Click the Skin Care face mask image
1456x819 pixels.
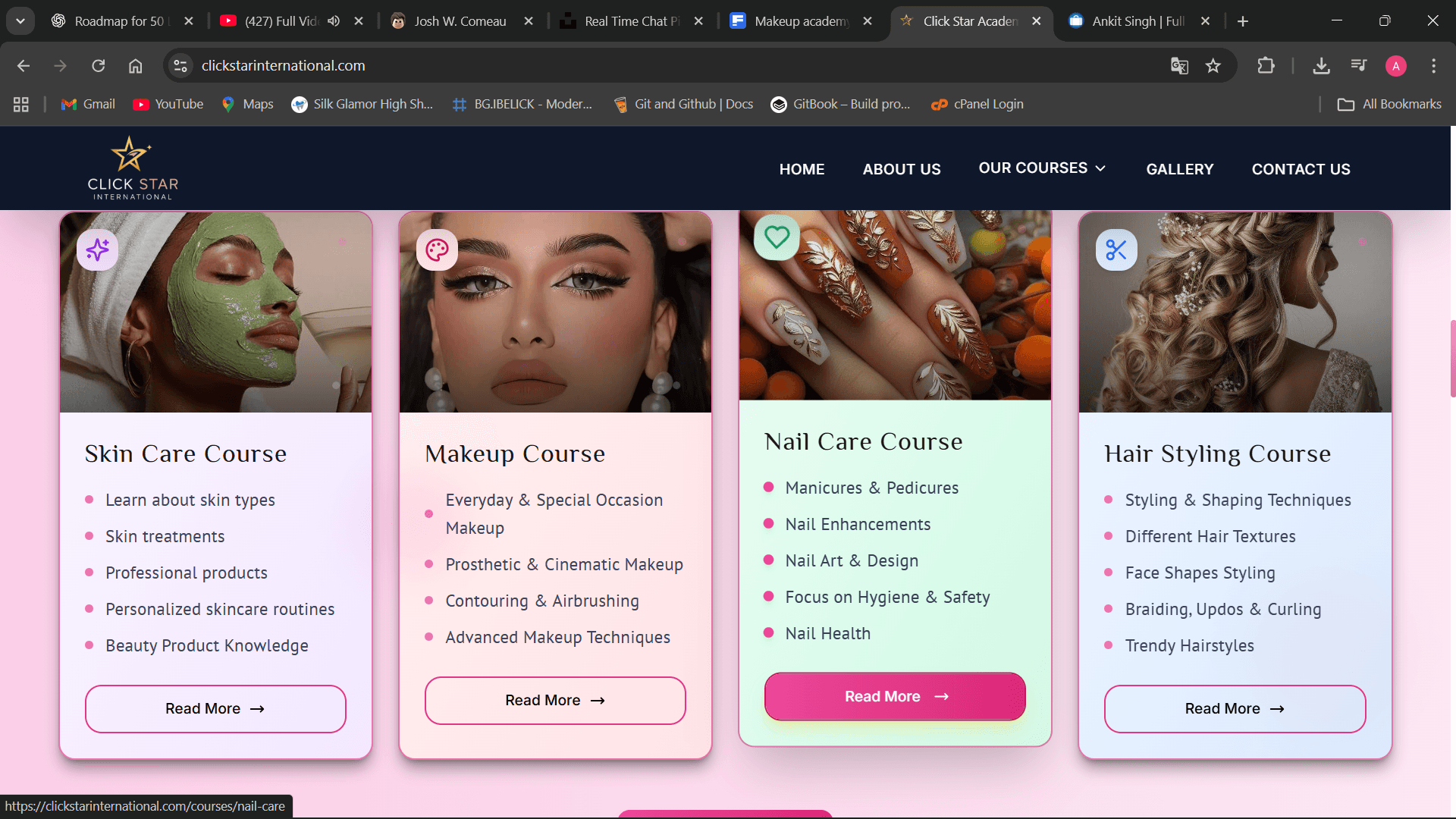tap(216, 312)
